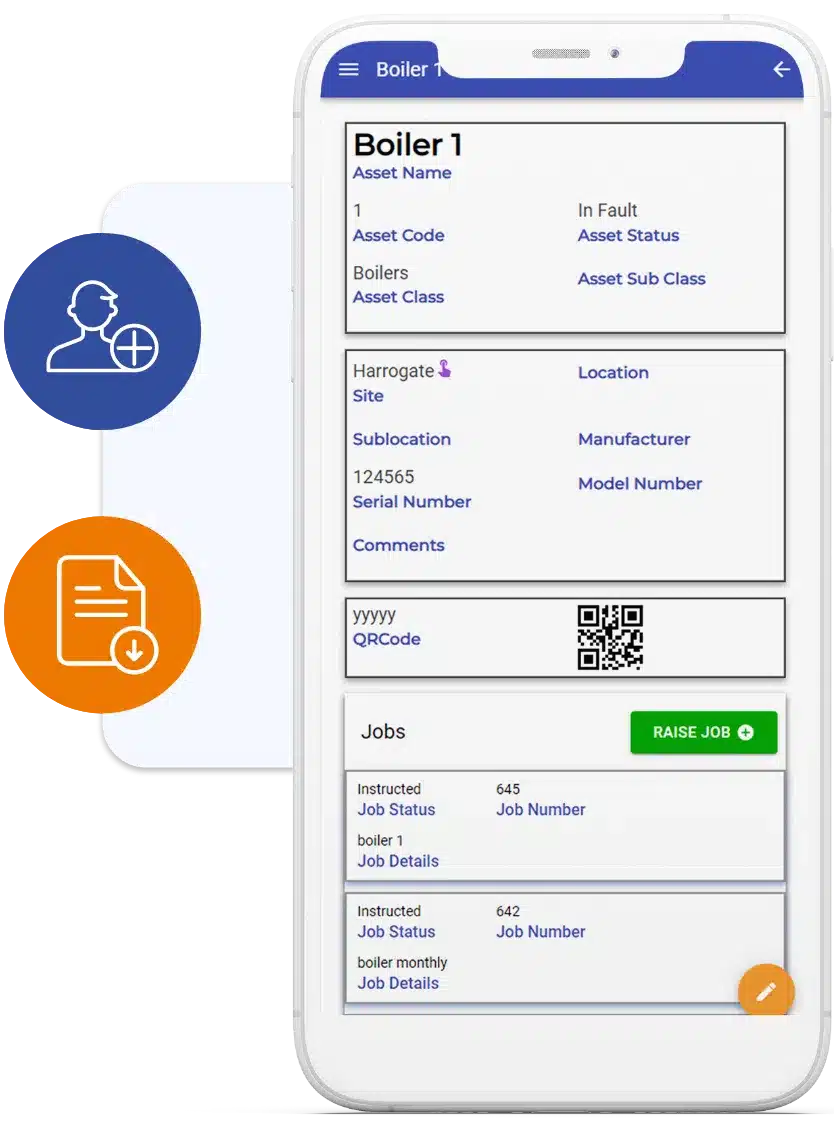834x1122 pixels.
Task: Click the 'QRCode' label
Action: click(x=387, y=639)
